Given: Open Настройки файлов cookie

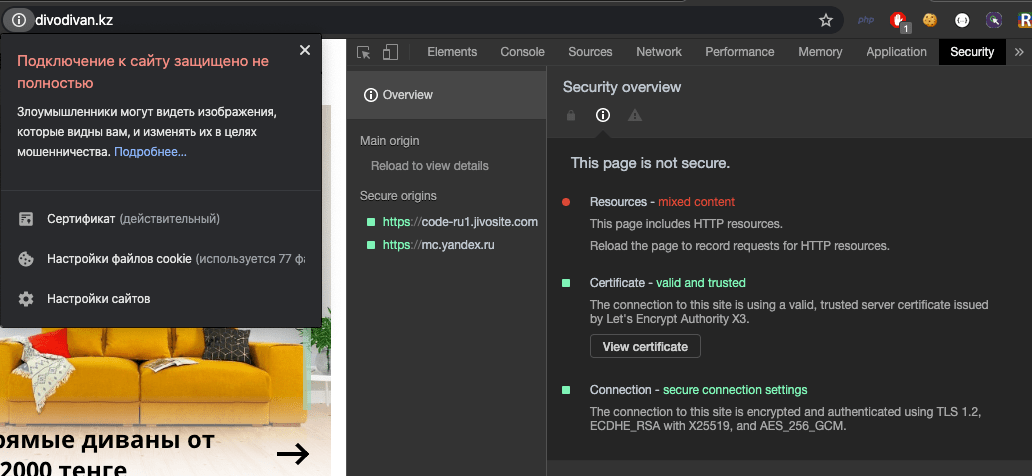Looking at the screenshot, I should pos(119,258).
